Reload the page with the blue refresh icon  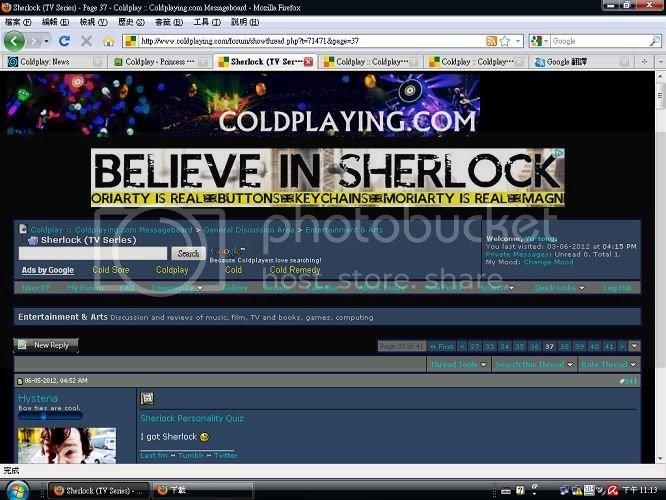(x=64, y=41)
